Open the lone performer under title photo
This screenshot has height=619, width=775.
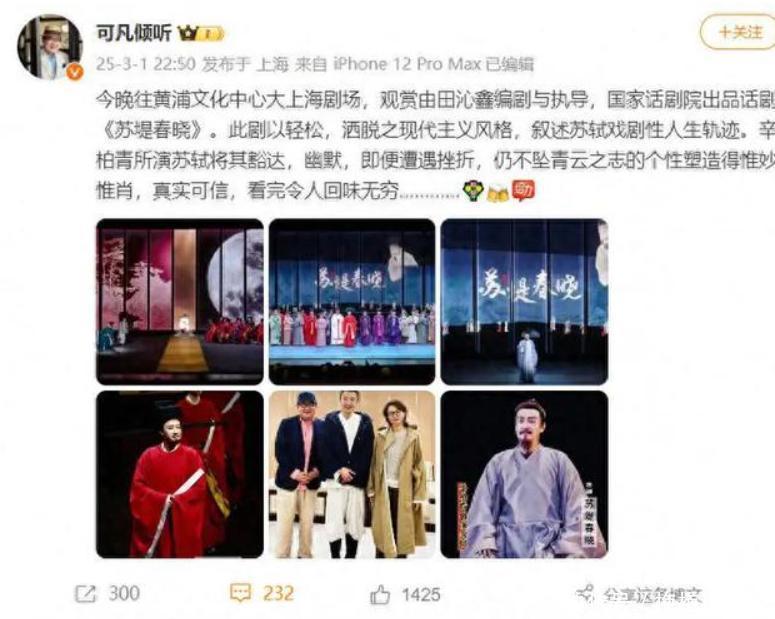pyautogui.click(x=524, y=302)
